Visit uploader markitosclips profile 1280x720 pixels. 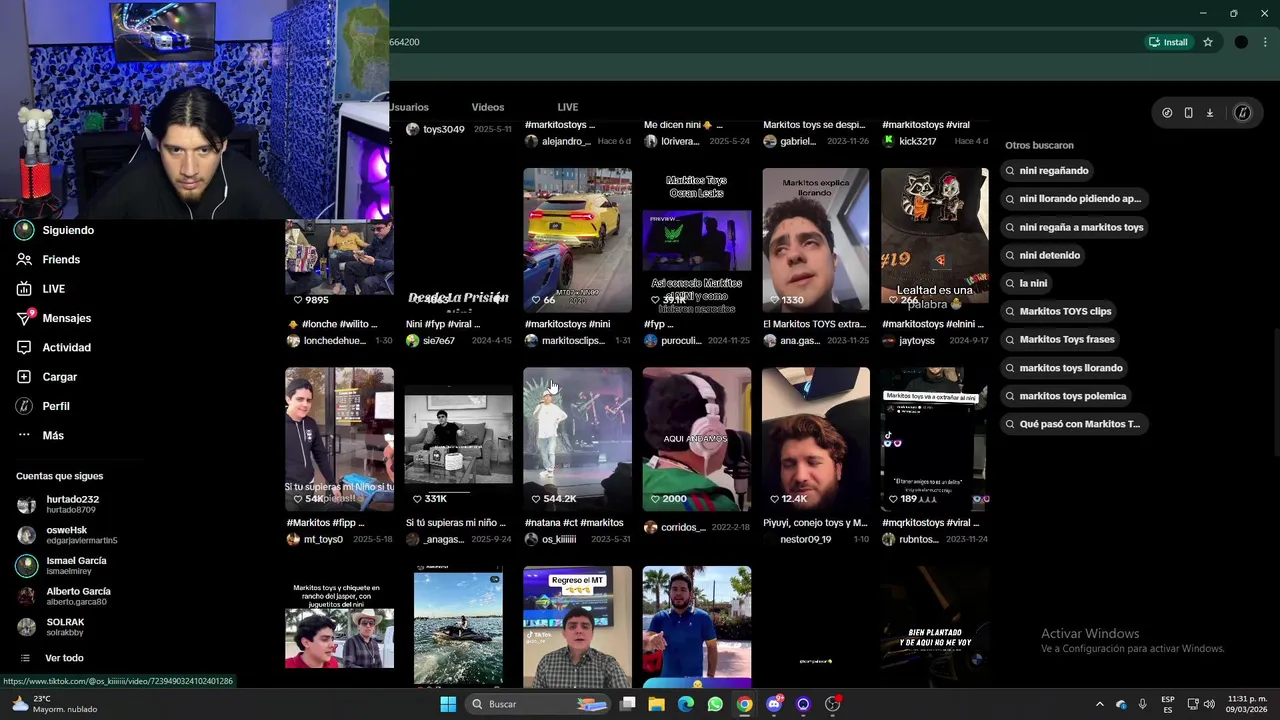pyautogui.click(x=573, y=341)
